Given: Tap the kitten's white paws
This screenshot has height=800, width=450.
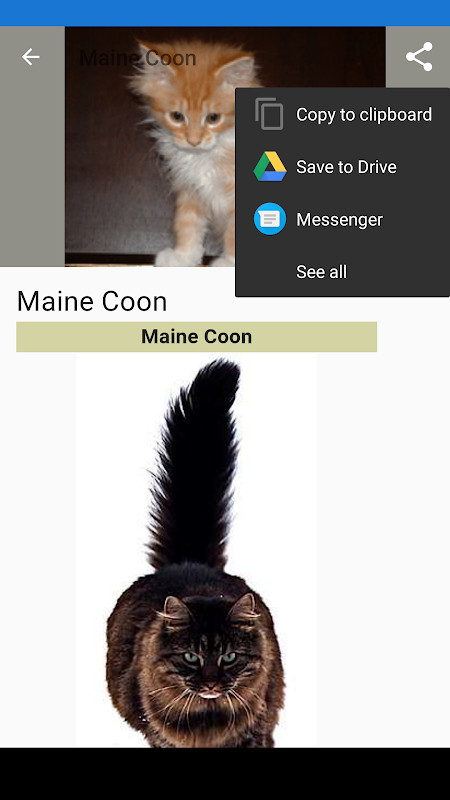Looking at the screenshot, I should [x=194, y=257].
